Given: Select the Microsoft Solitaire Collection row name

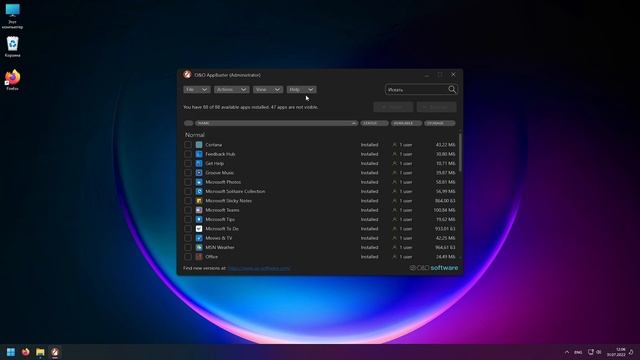Looking at the screenshot, I should (235, 191).
